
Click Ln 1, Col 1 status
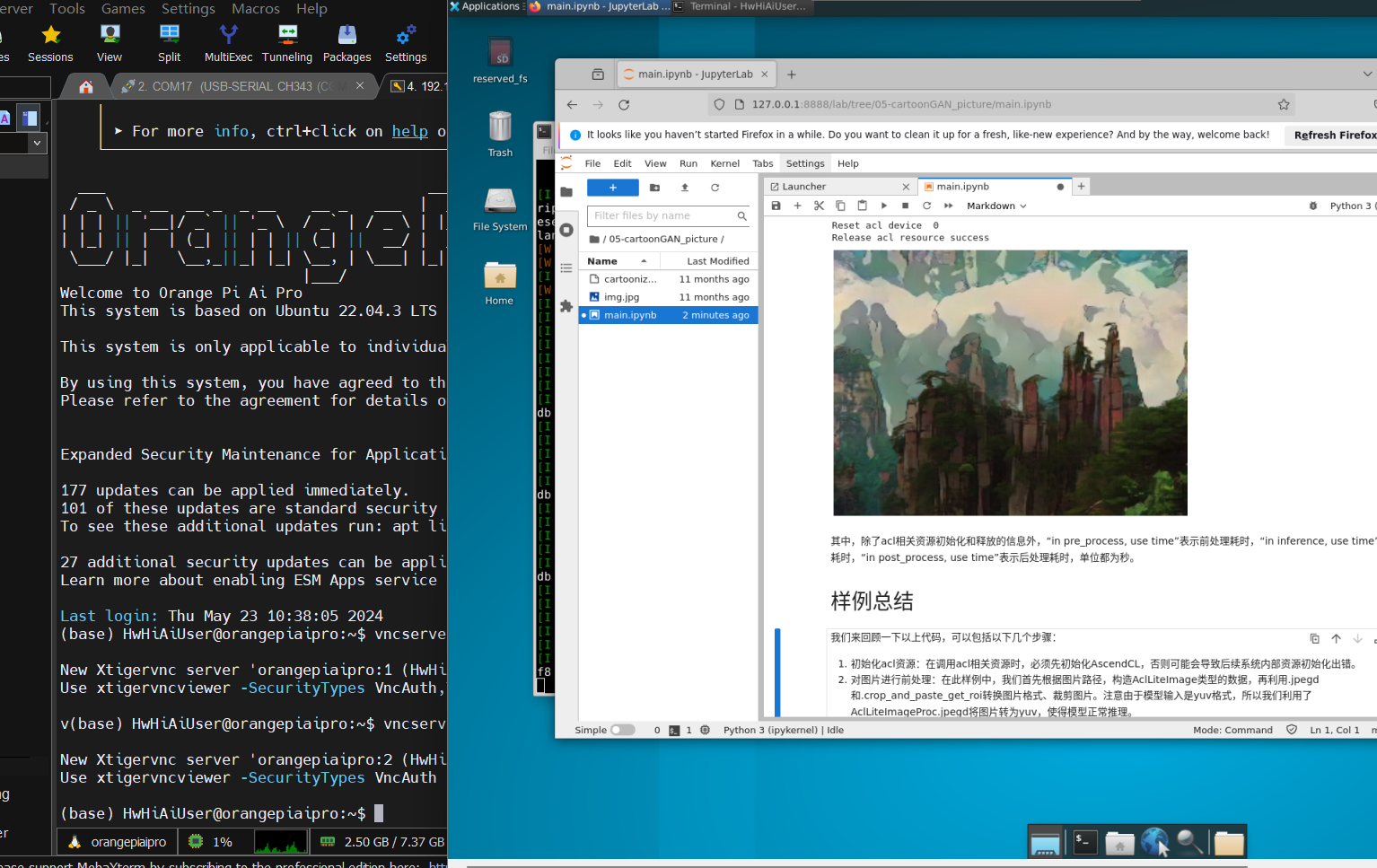pos(1334,730)
